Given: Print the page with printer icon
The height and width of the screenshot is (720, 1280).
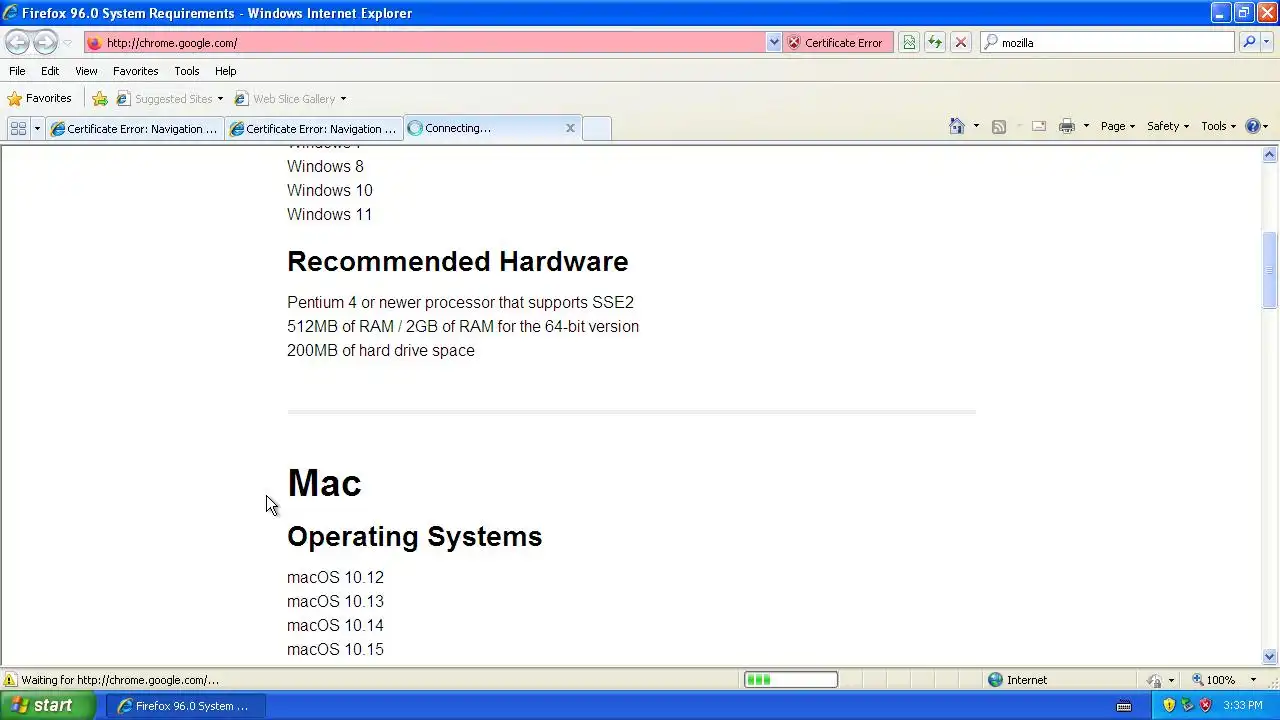Looking at the screenshot, I should click(1066, 126).
